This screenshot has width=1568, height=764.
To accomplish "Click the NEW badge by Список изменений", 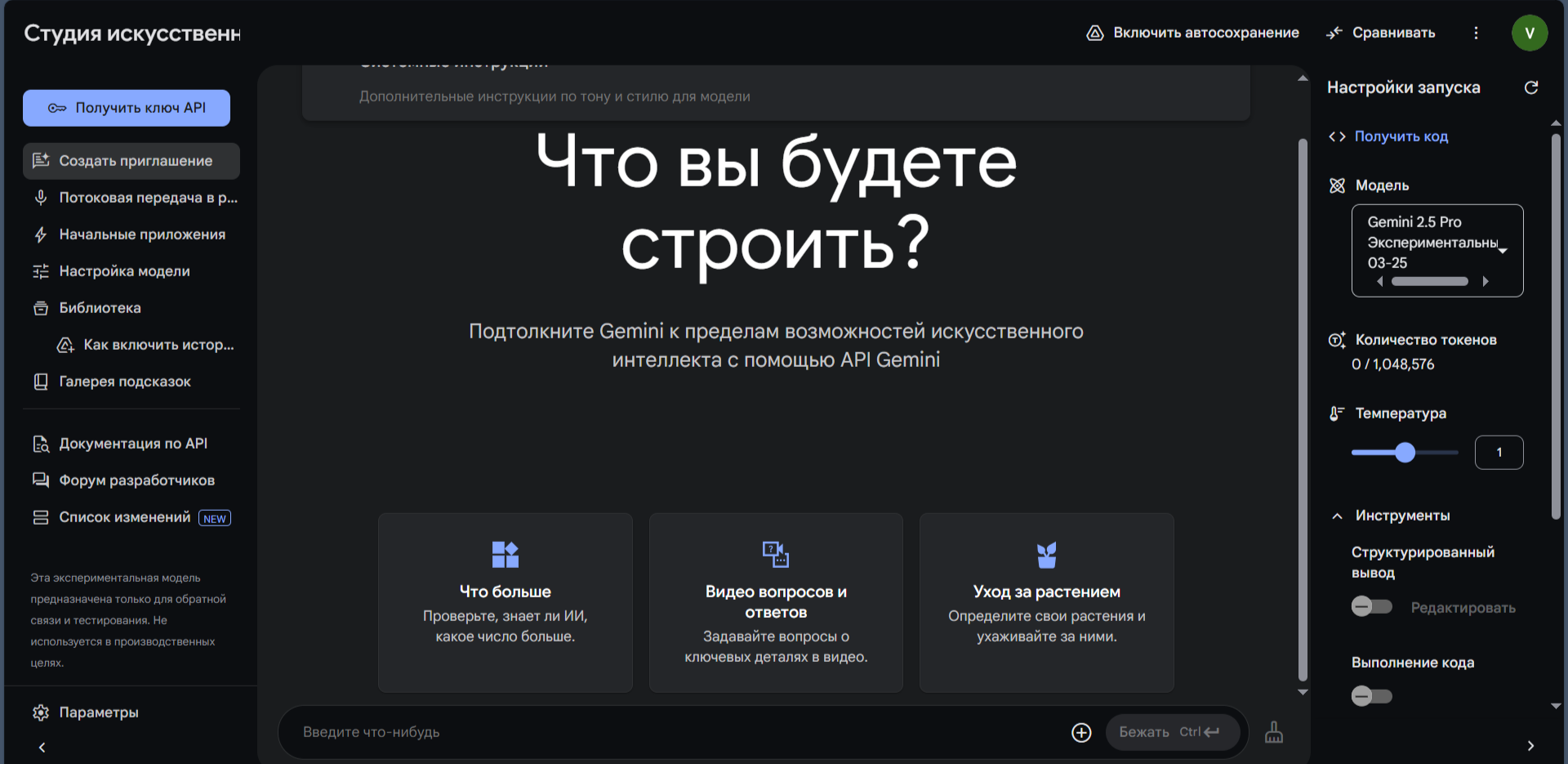I will [x=215, y=518].
